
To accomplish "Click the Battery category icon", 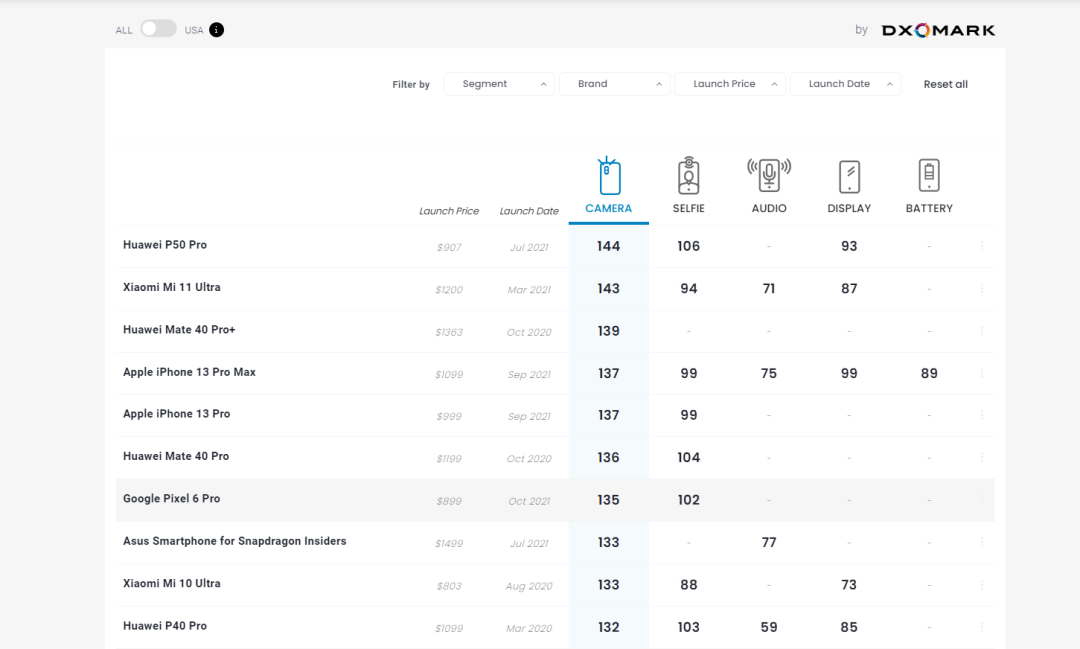I will coord(929,176).
